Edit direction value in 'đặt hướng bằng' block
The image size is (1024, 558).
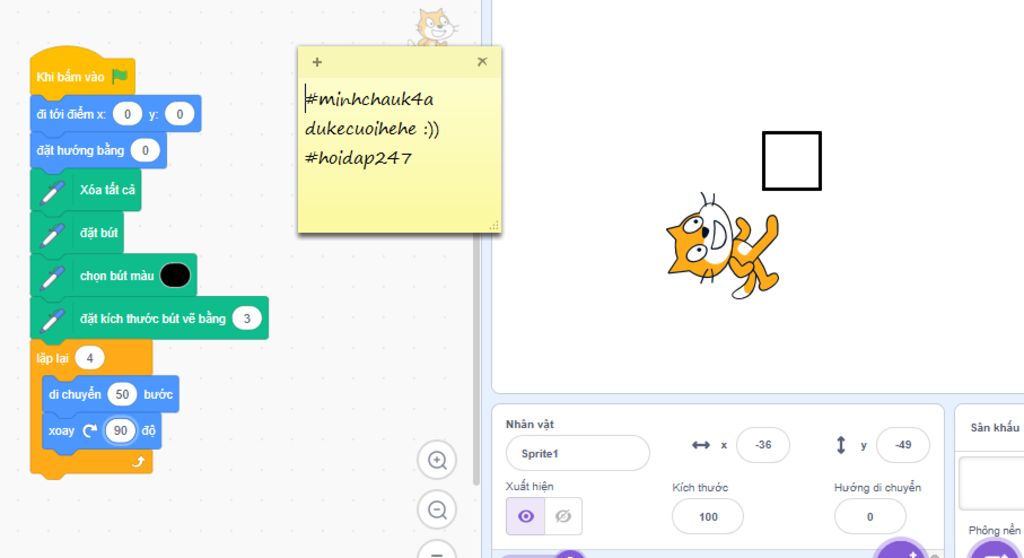point(145,151)
